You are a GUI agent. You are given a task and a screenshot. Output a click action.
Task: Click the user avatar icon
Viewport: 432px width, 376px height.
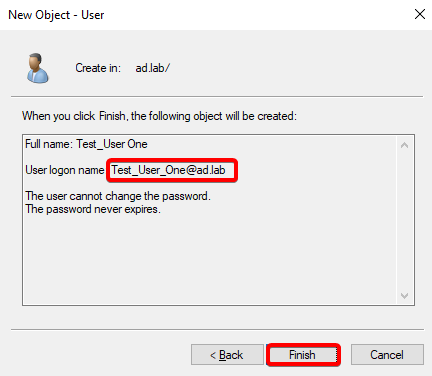[x=38, y=68]
